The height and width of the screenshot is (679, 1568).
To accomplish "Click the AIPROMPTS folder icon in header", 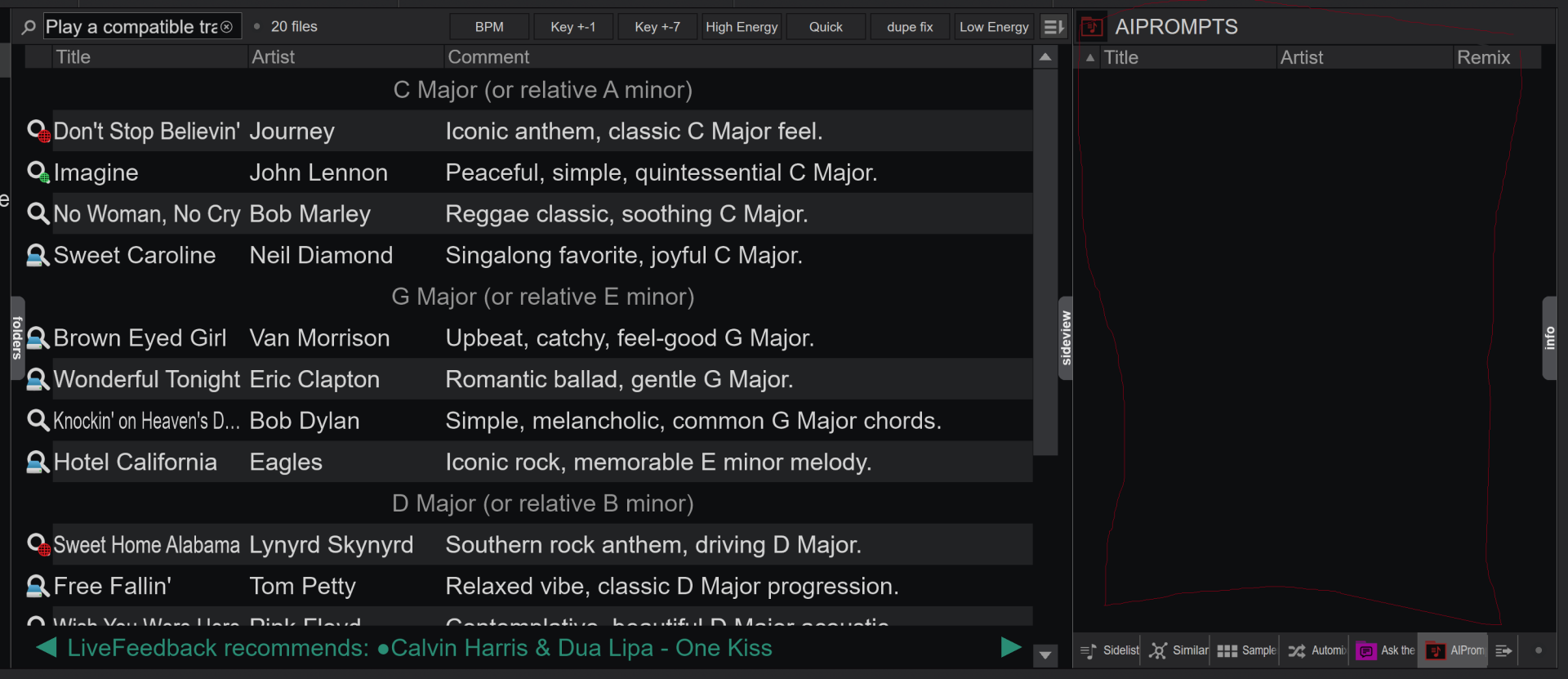I will (x=1091, y=27).
